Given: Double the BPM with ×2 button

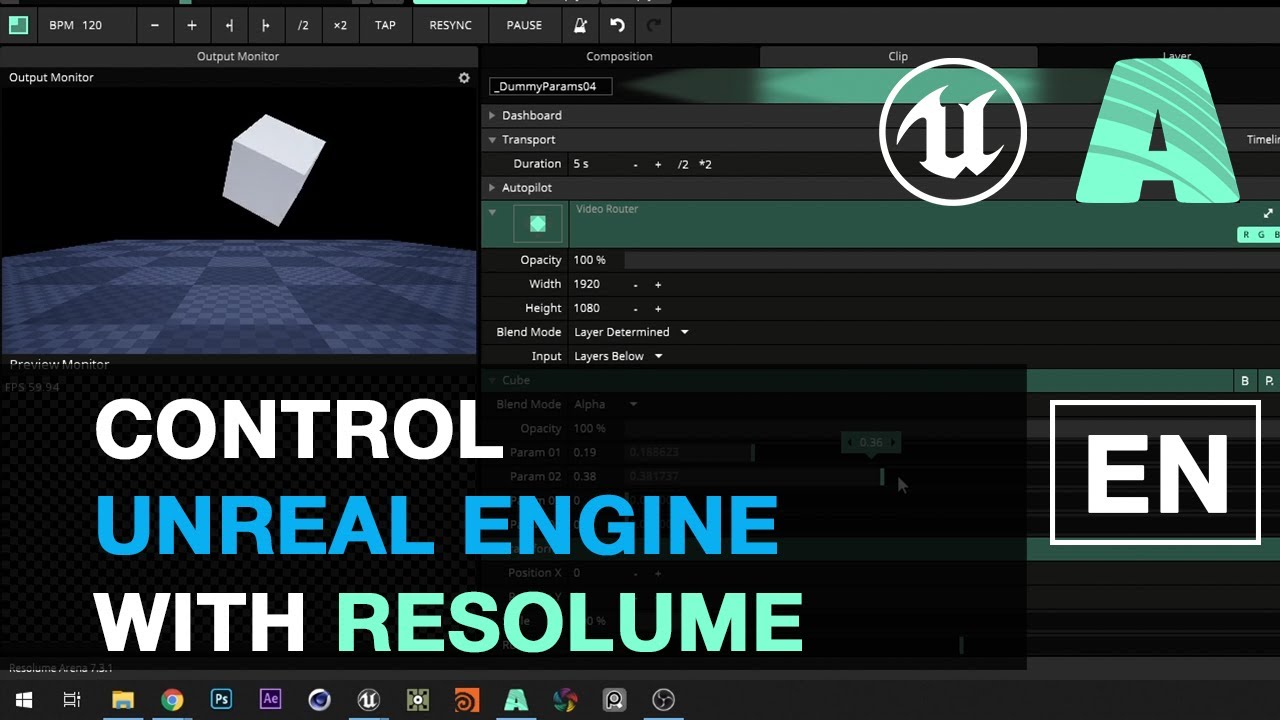Looking at the screenshot, I should point(340,25).
